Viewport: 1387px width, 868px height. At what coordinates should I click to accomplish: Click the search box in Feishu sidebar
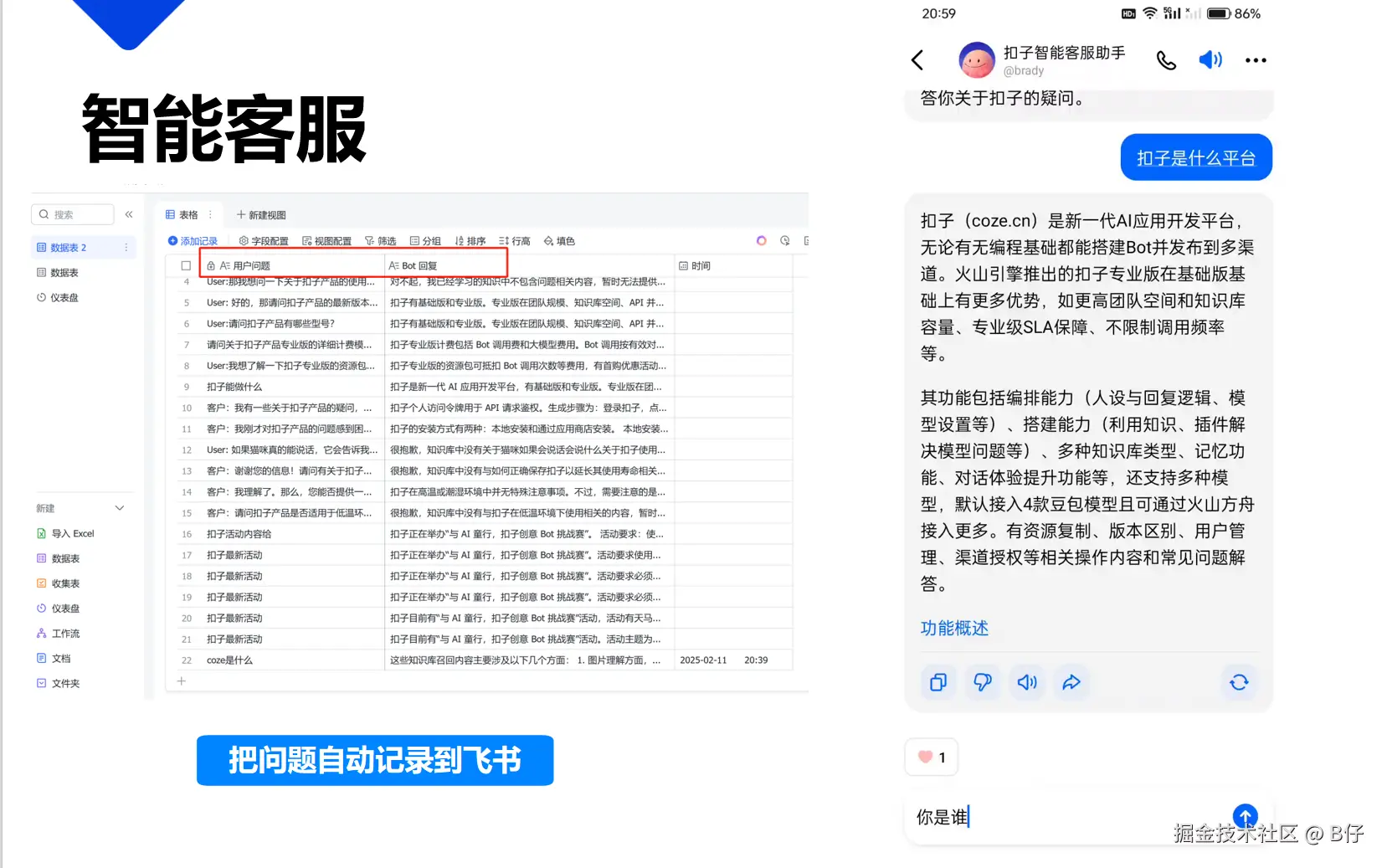tap(73, 214)
